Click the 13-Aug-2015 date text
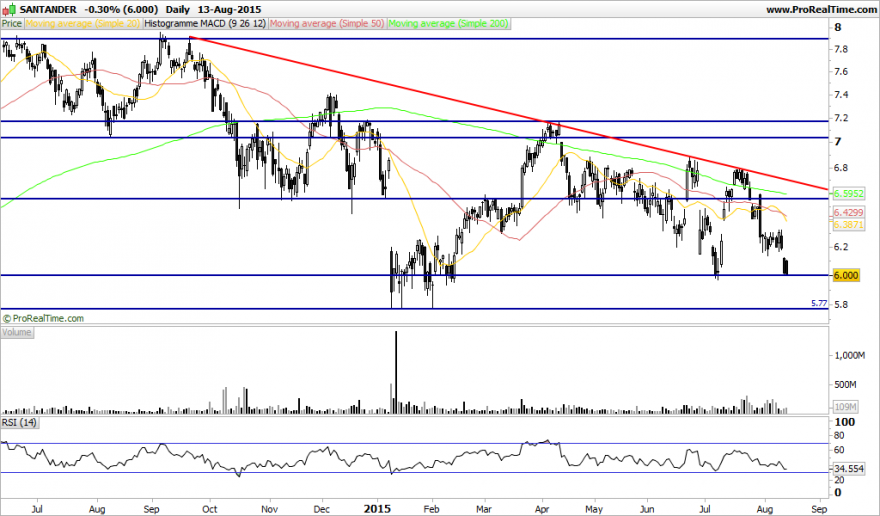 [x=229, y=10]
